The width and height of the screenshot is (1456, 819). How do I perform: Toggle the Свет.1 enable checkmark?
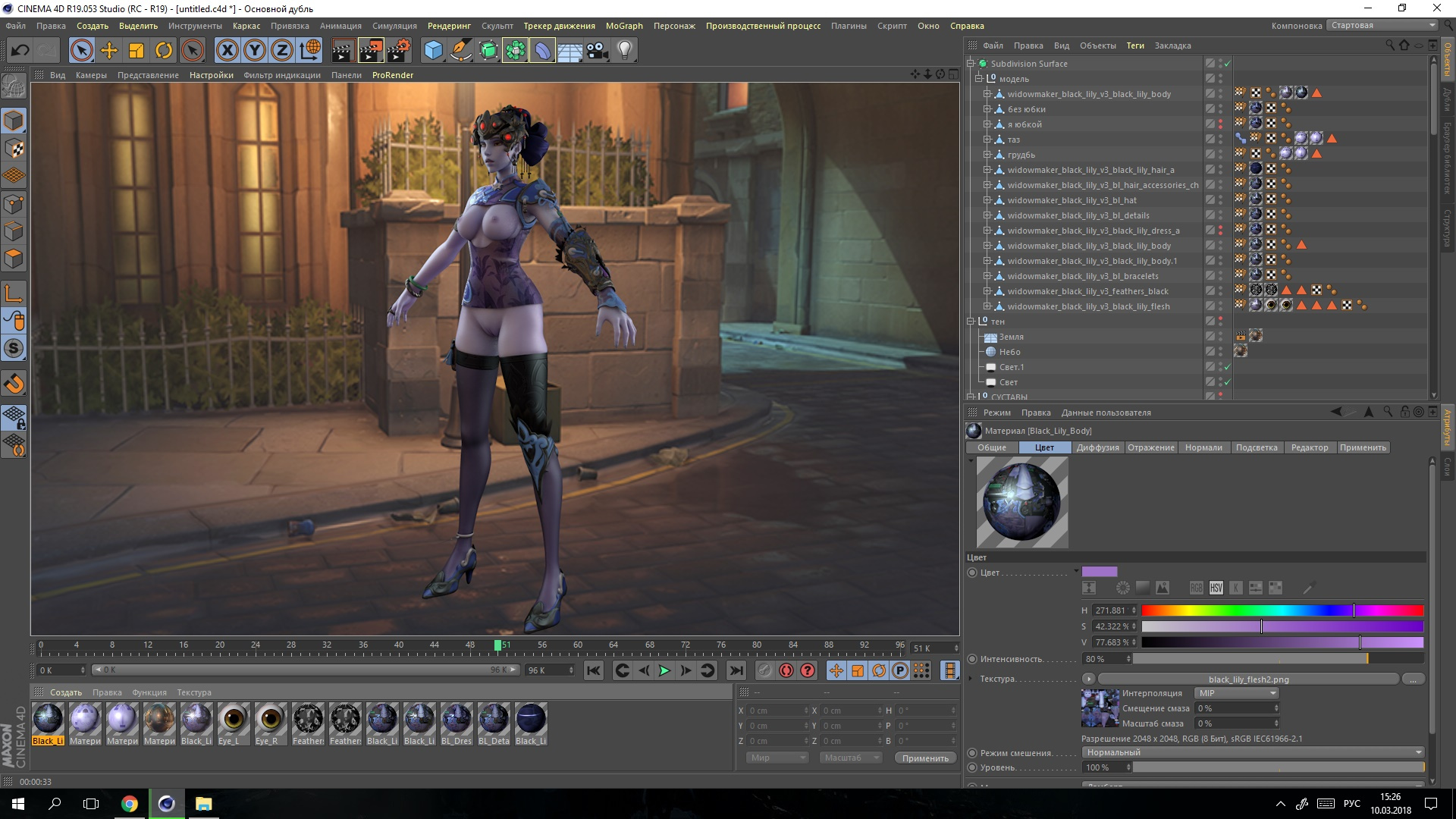1228,367
